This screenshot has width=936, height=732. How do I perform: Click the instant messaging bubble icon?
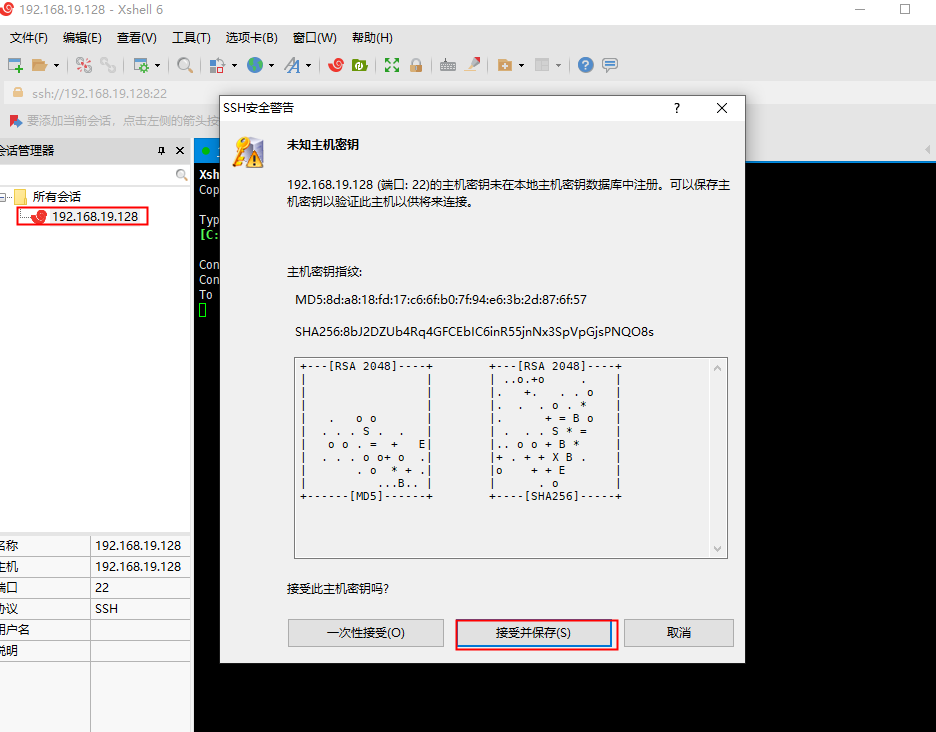(x=609, y=65)
